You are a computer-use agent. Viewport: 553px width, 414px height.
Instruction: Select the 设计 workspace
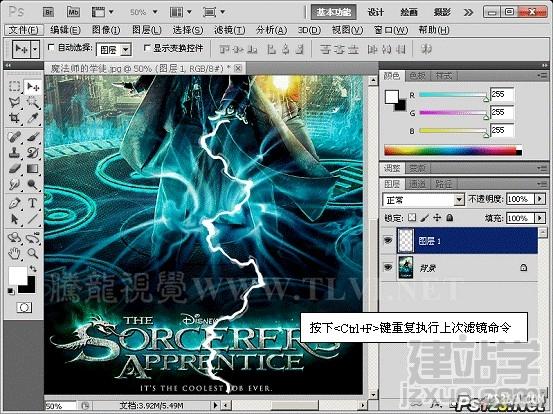point(376,12)
